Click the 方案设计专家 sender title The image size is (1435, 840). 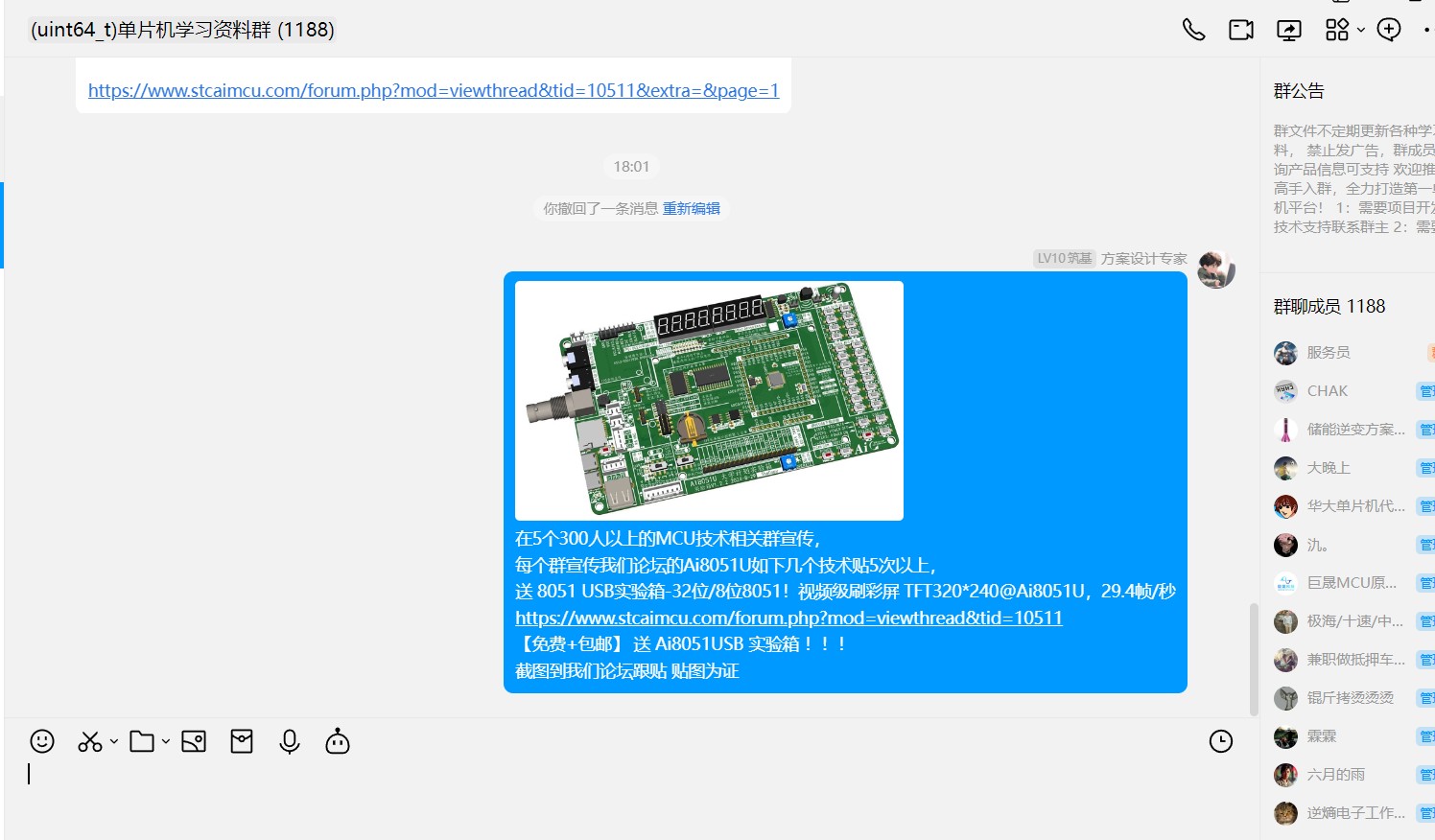[x=1144, y=259]
